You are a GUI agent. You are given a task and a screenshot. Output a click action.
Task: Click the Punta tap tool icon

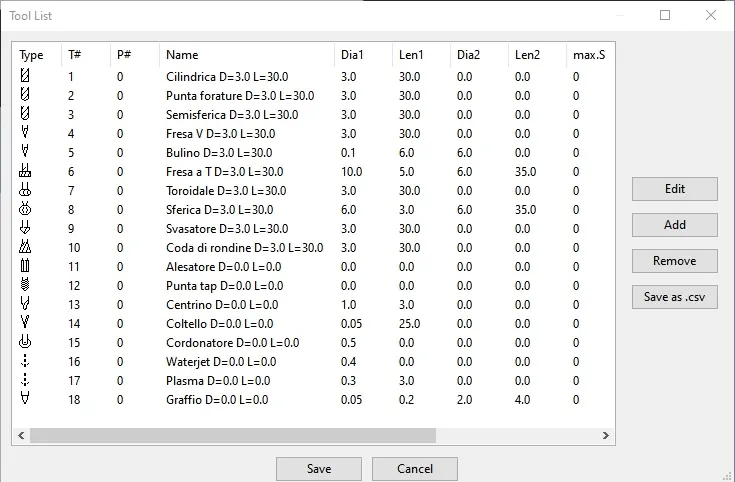(25, 285)
